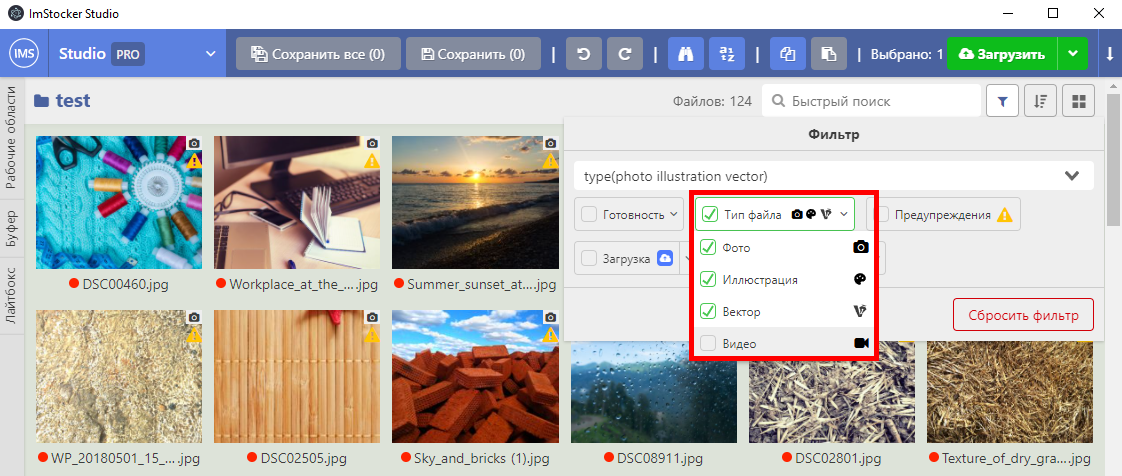Open the Загрузить dropdown arrow
This screenshot has width=1122, height=476.
click(1071, 54)
